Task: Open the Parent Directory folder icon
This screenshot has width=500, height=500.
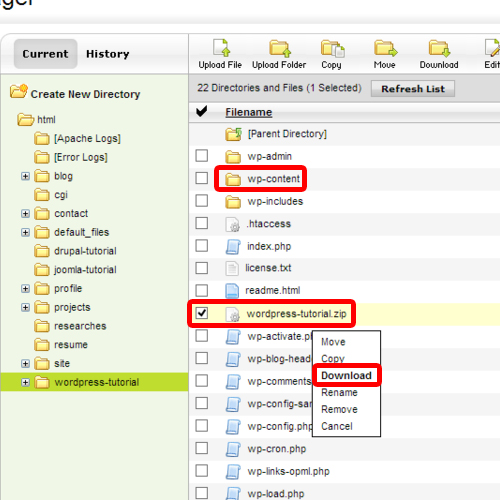Action: point(233,134)
